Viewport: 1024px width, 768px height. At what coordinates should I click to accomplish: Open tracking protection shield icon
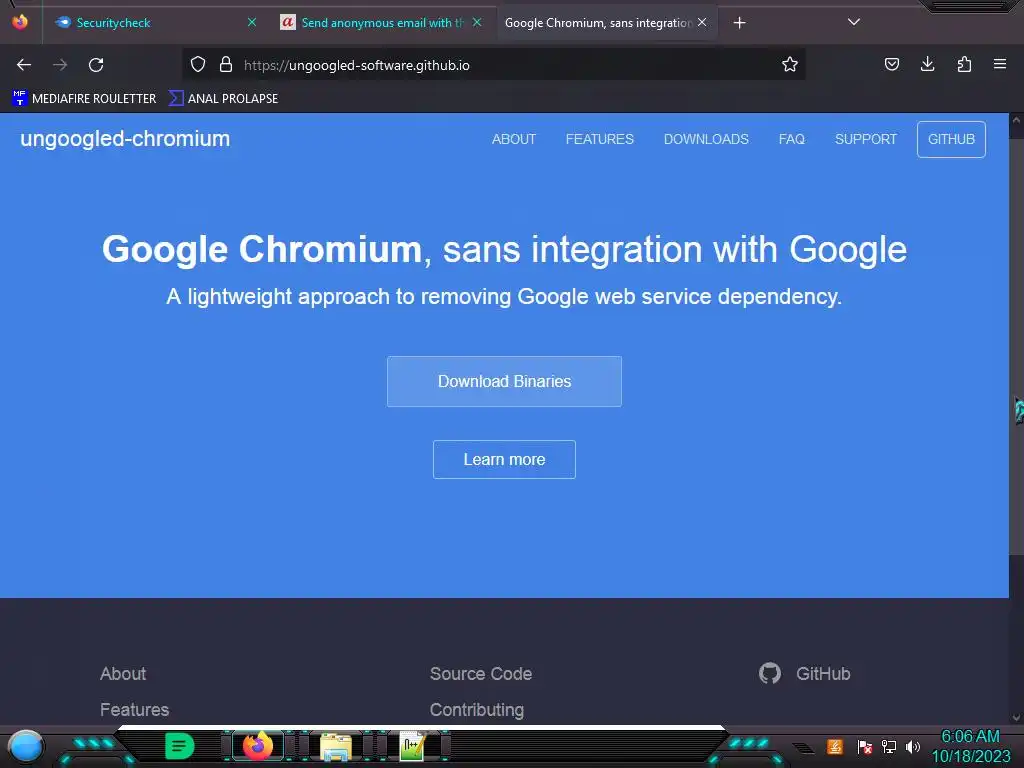198,64
